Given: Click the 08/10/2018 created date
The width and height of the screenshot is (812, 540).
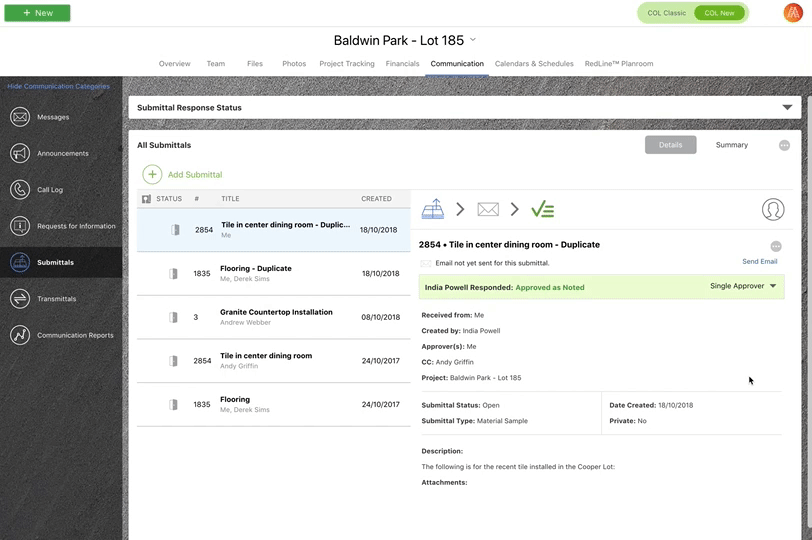Looking at the screenshot, I should click(x=381, y=317).
